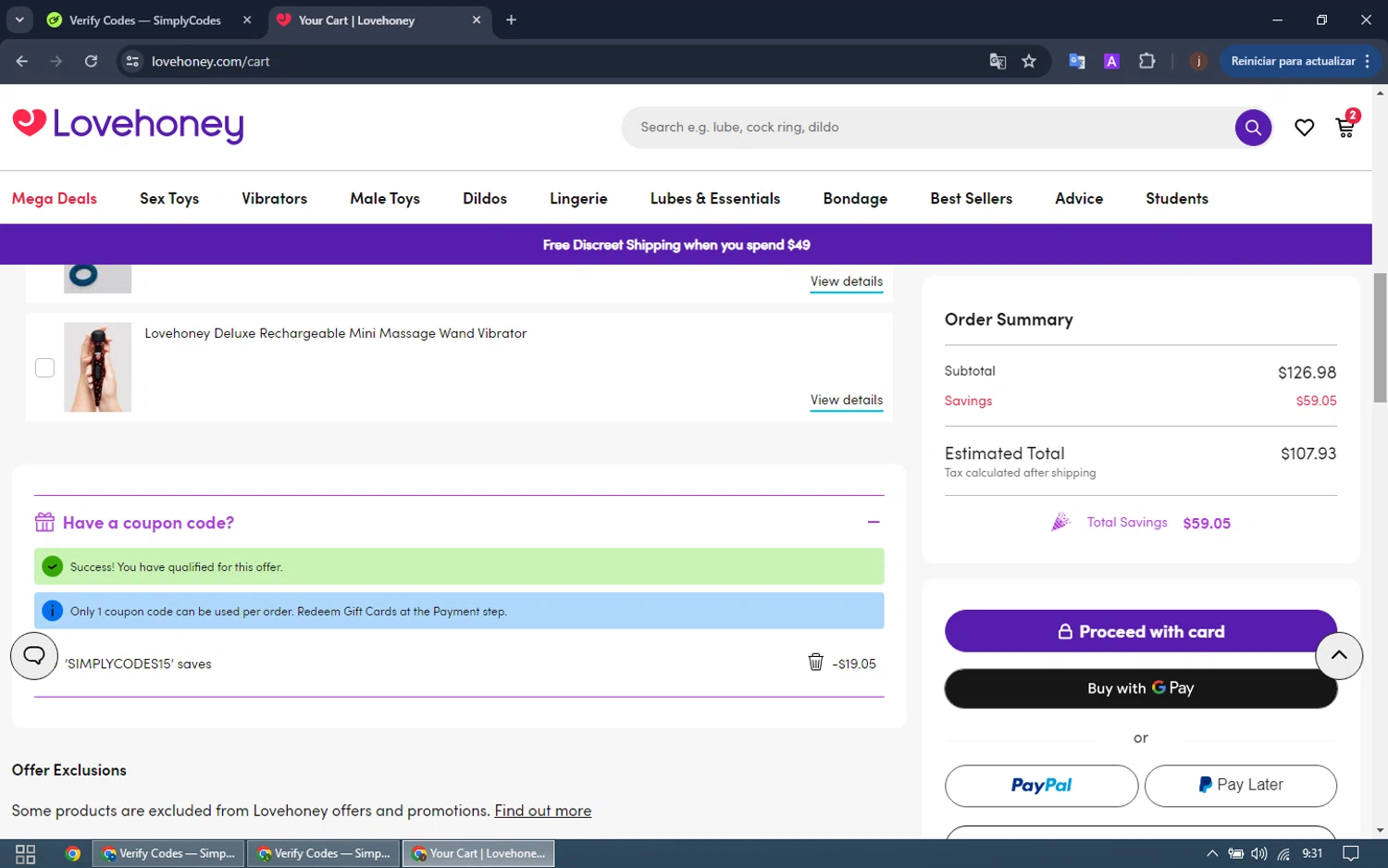Viewport: 1388px width, 868px height.
Task: Click the purple search magnifier button
Action: pos(1253,128)
